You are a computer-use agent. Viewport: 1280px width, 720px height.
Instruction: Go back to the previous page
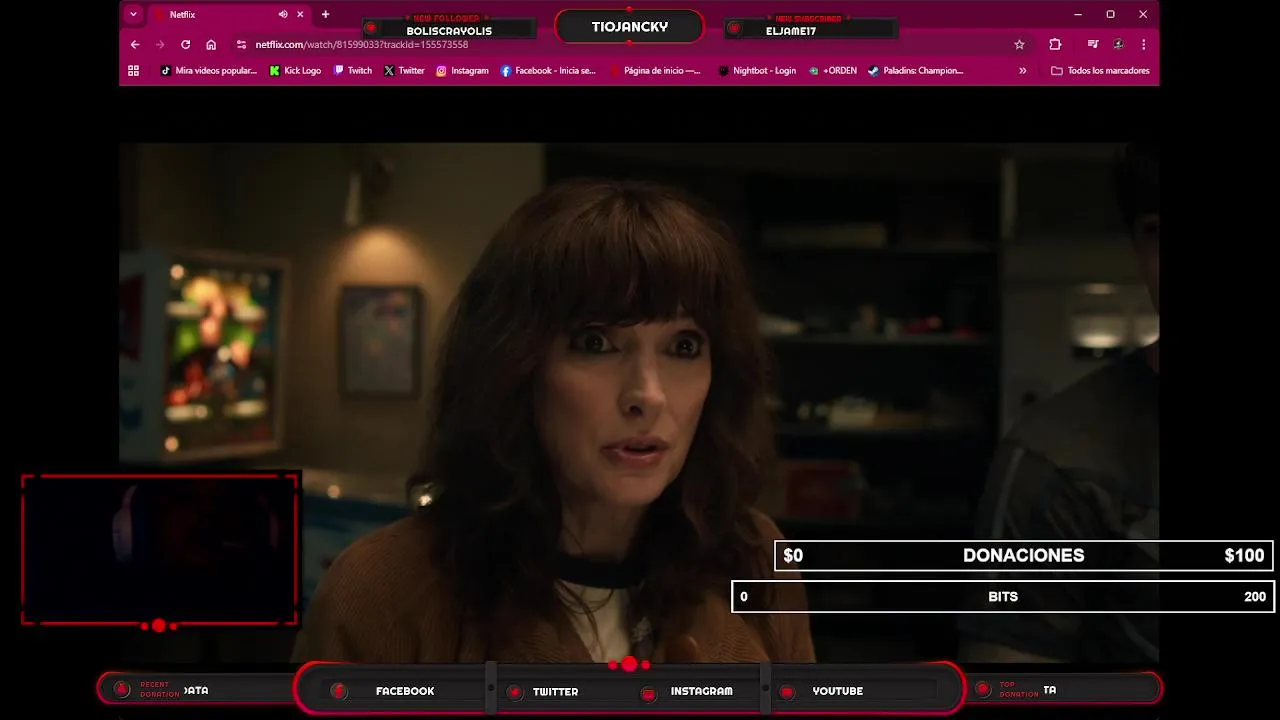(135, 45)
